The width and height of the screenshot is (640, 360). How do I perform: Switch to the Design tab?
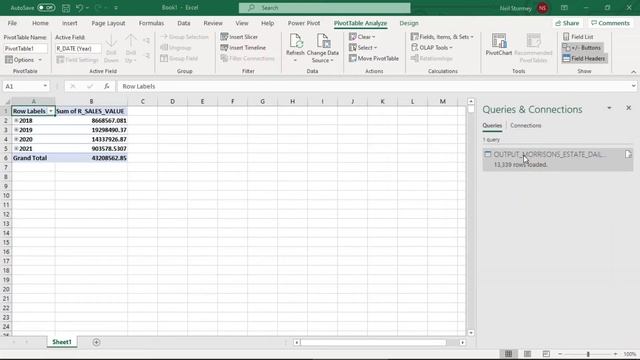[409, 23]
